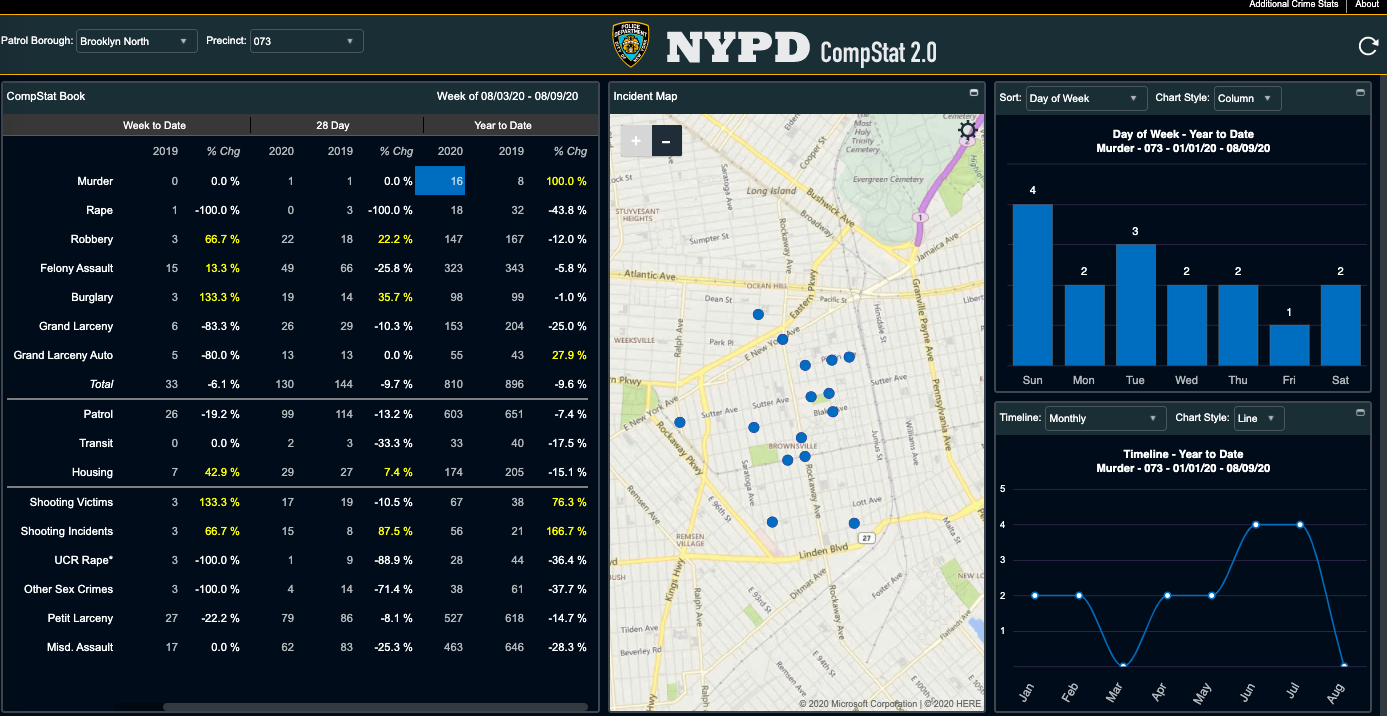Open the Patrol Borough dropdown
The height and width of the screenshot is (716, 1387).
pyautogui.click(x=136, y=41)
